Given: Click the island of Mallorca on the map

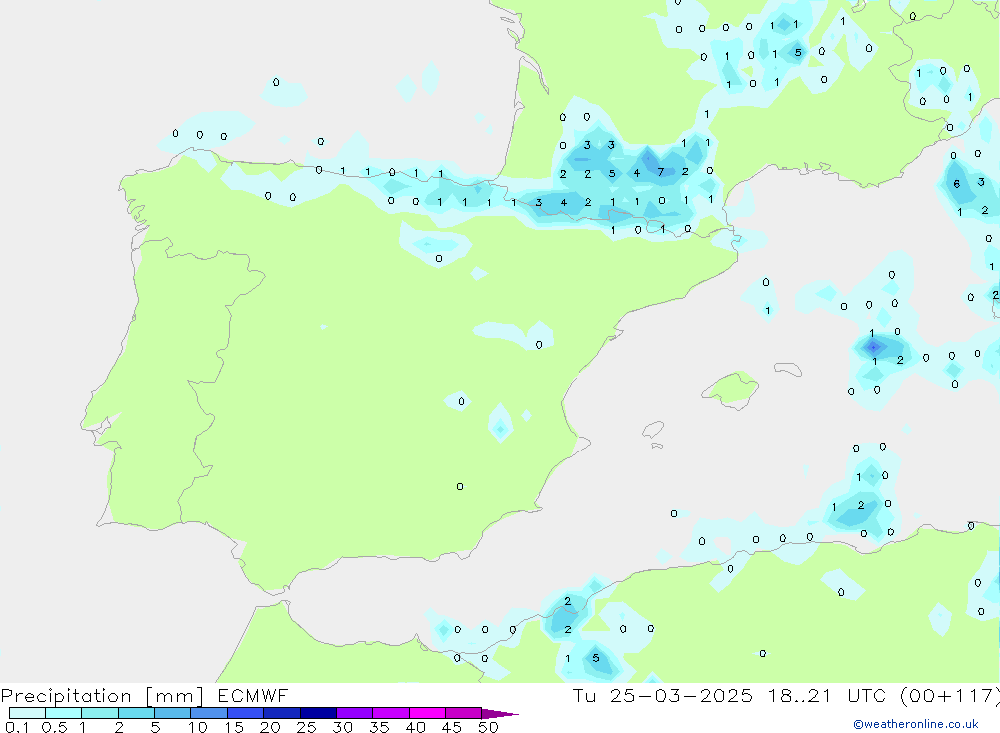Looking at the screenshot, I should tap(730, 388).
